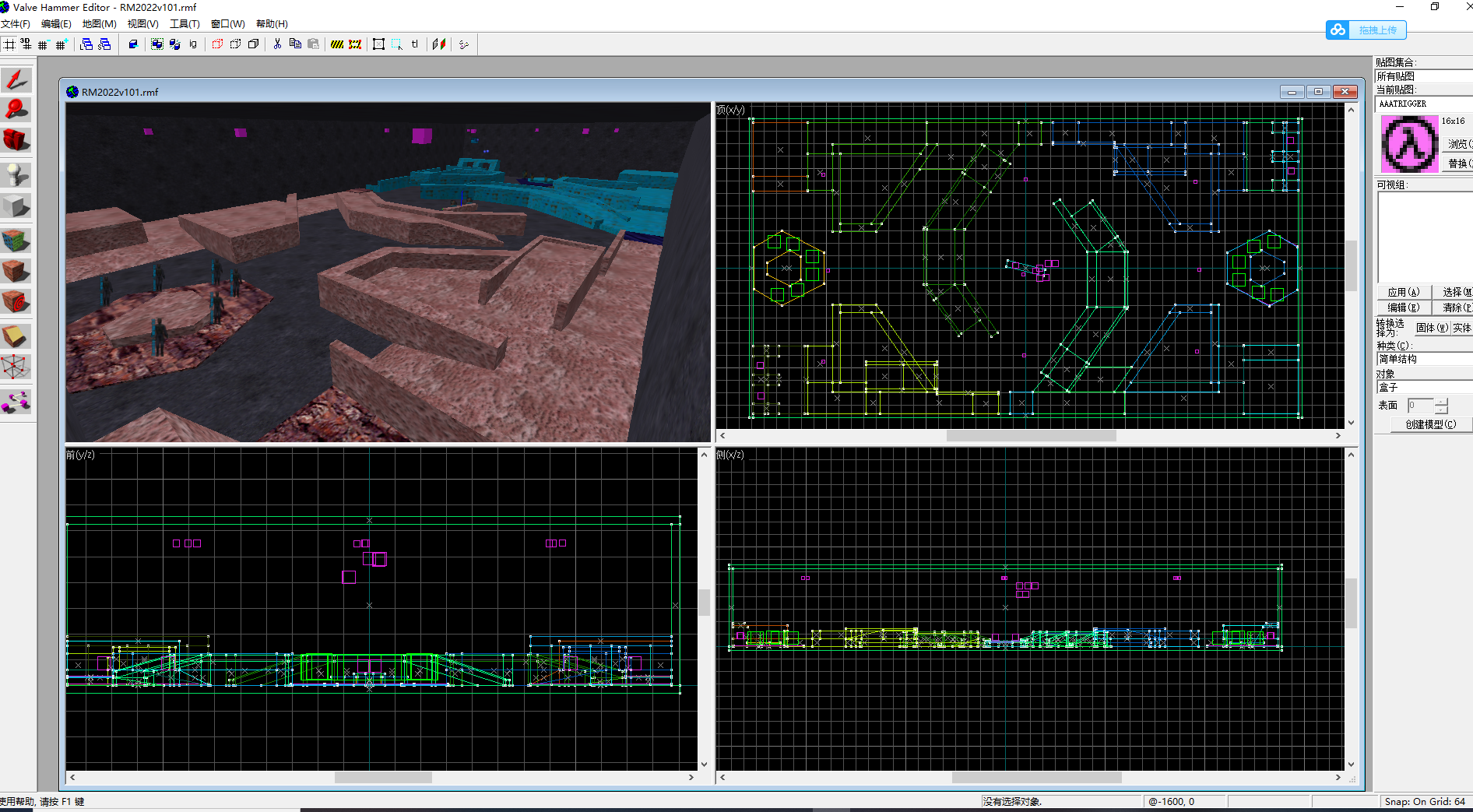Viewport: 1473px width, 812px height.
Task: Open the 视图(V) menu
Action: (x=142, y=24)
